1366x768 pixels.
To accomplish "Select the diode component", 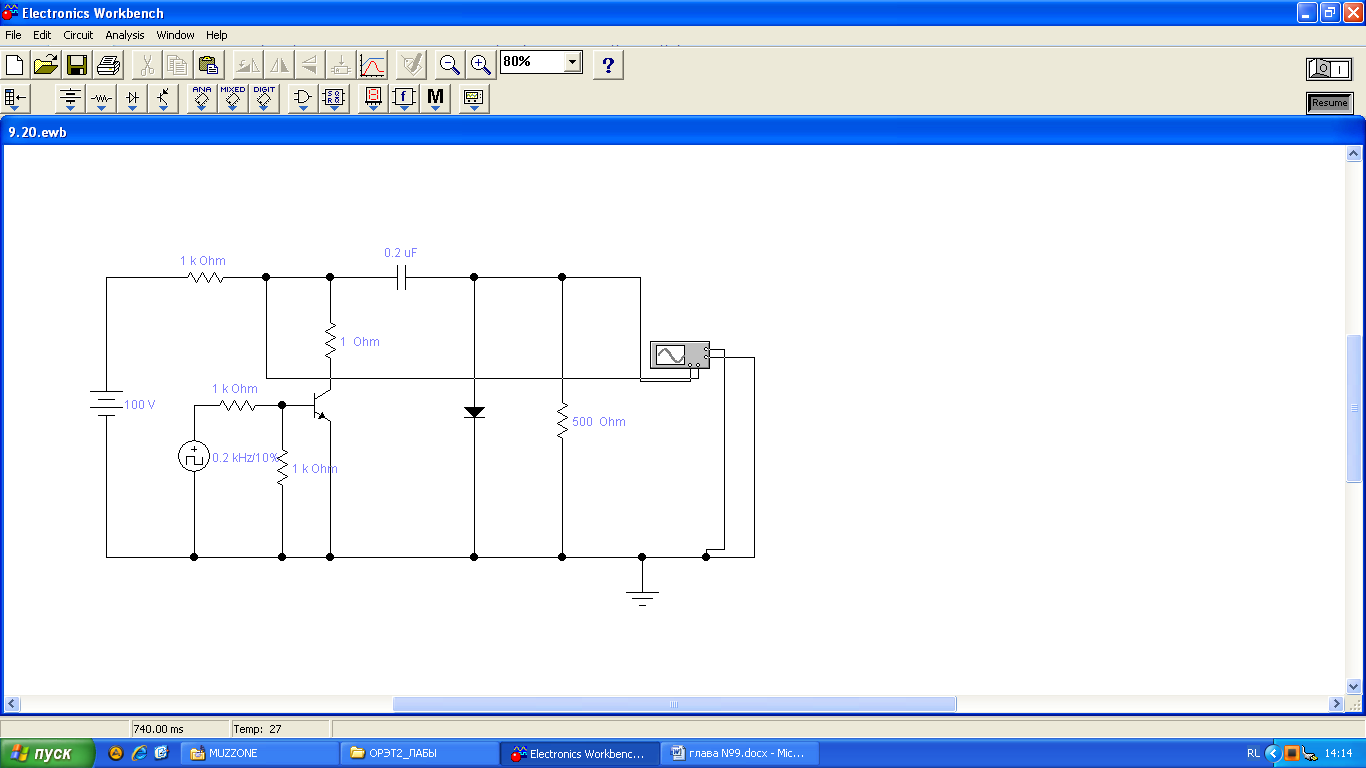I will coord(474,412).
